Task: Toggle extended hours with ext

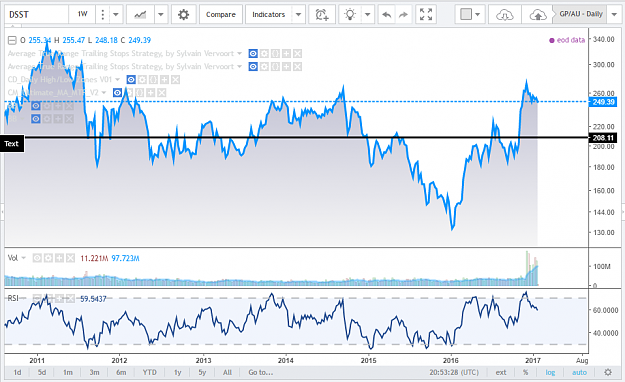Action: click(x=501, y=372)
